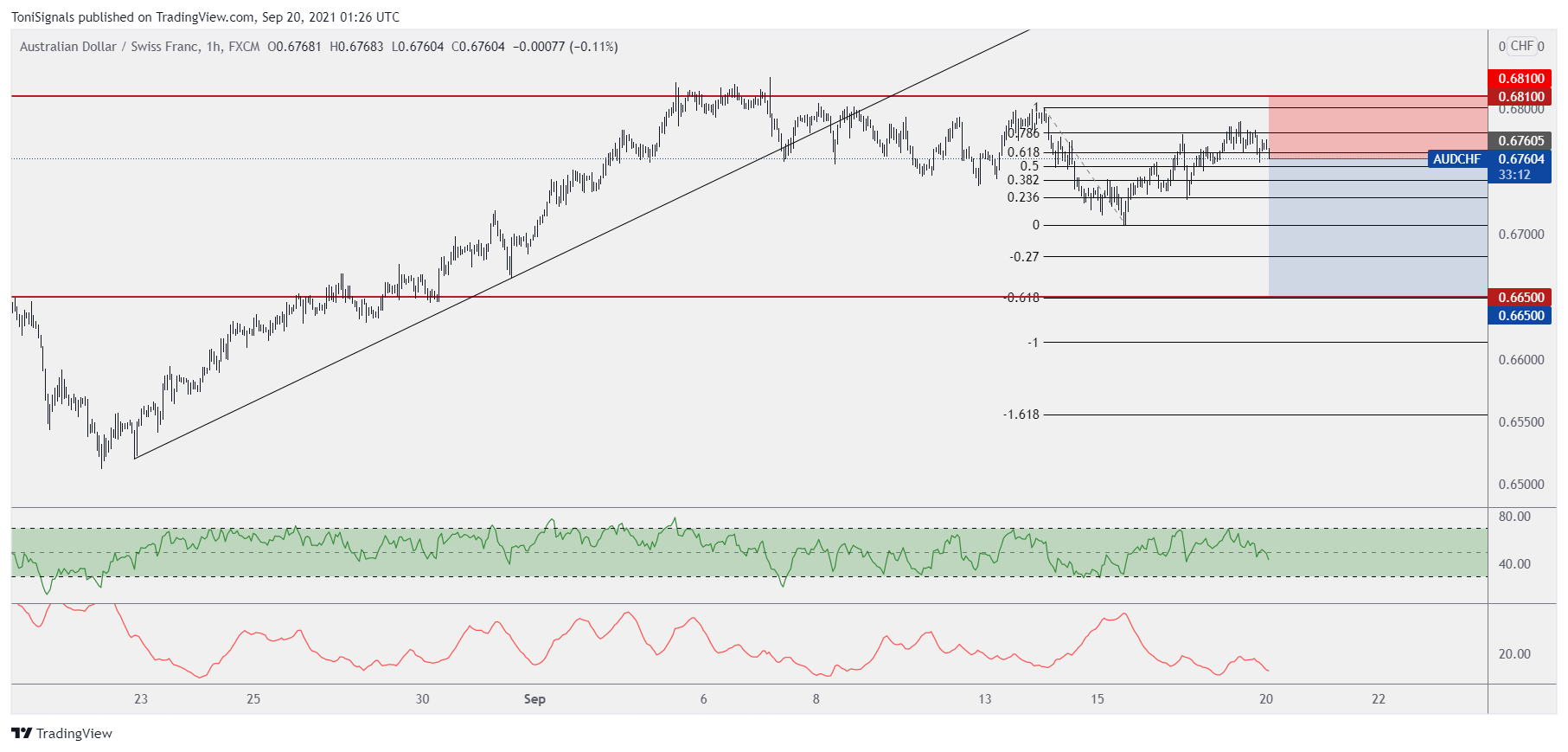Select the blue 0.66500 target price tag
This screenshot has height=752, width=1568.
click(1520, 316)
